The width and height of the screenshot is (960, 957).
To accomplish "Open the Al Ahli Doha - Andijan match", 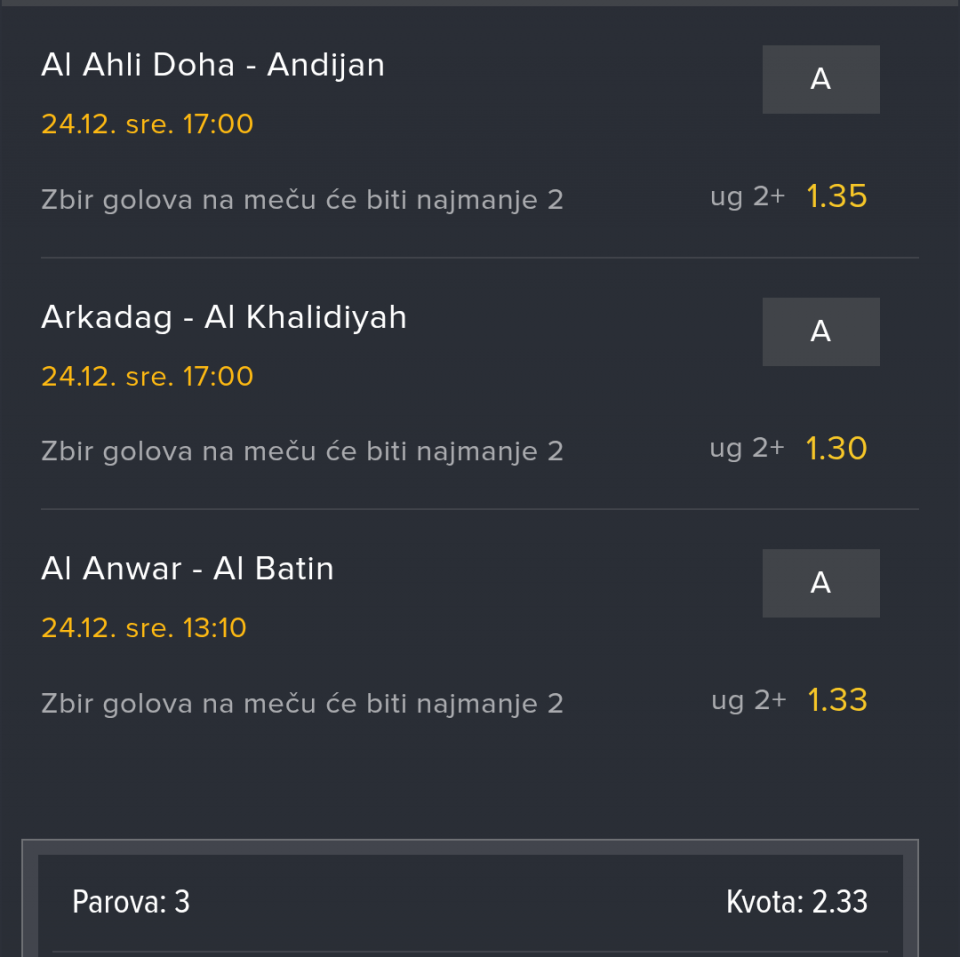I will point(213,65).
